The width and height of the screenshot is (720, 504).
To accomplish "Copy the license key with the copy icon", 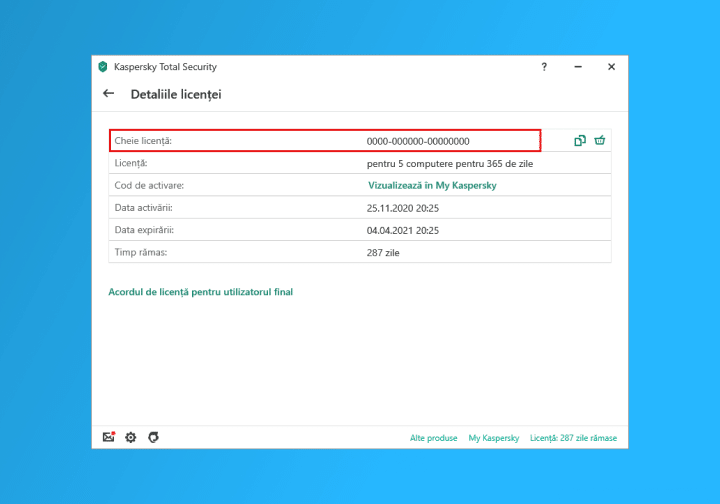I will 580,141.
